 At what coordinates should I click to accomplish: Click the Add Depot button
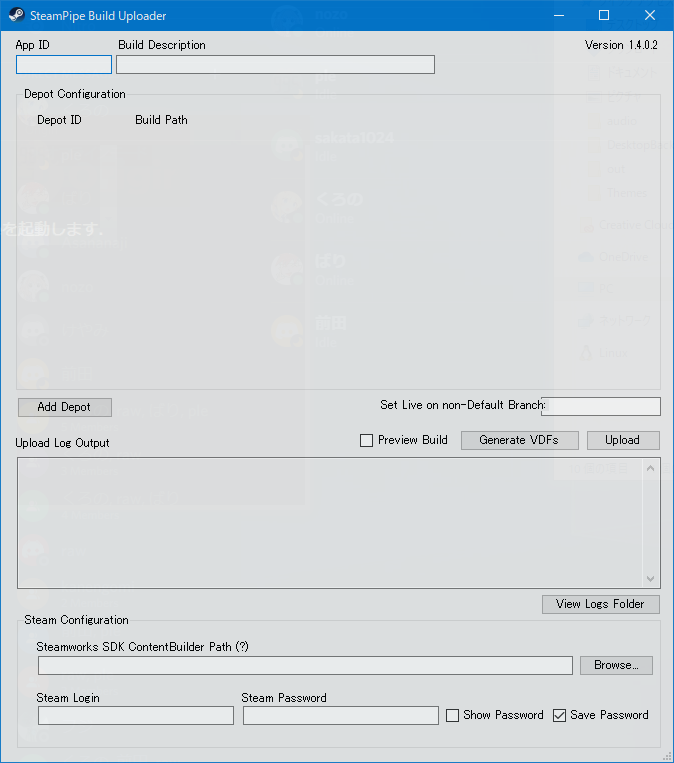65,407
